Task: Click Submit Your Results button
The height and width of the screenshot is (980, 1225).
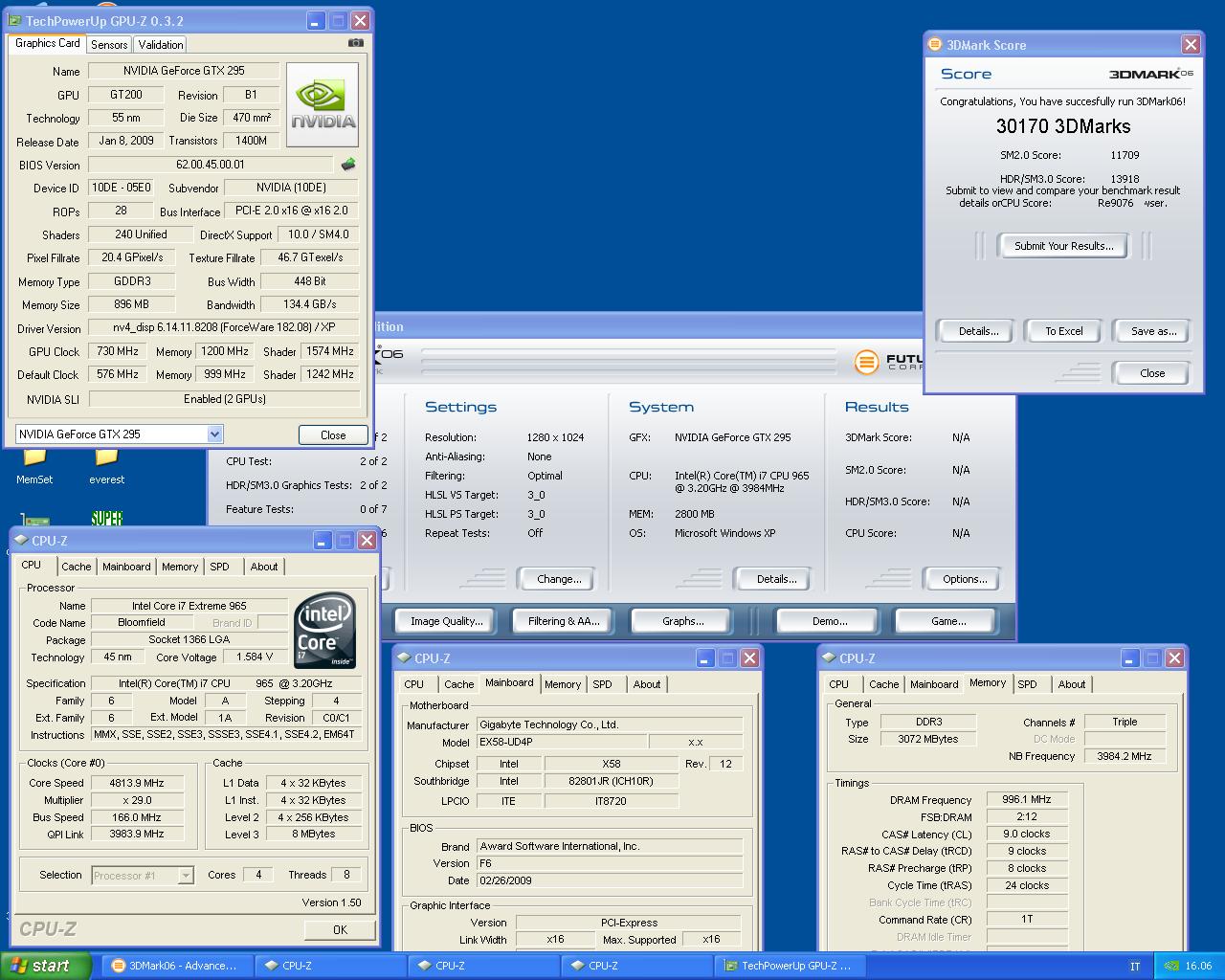Action: (1063, 246)
